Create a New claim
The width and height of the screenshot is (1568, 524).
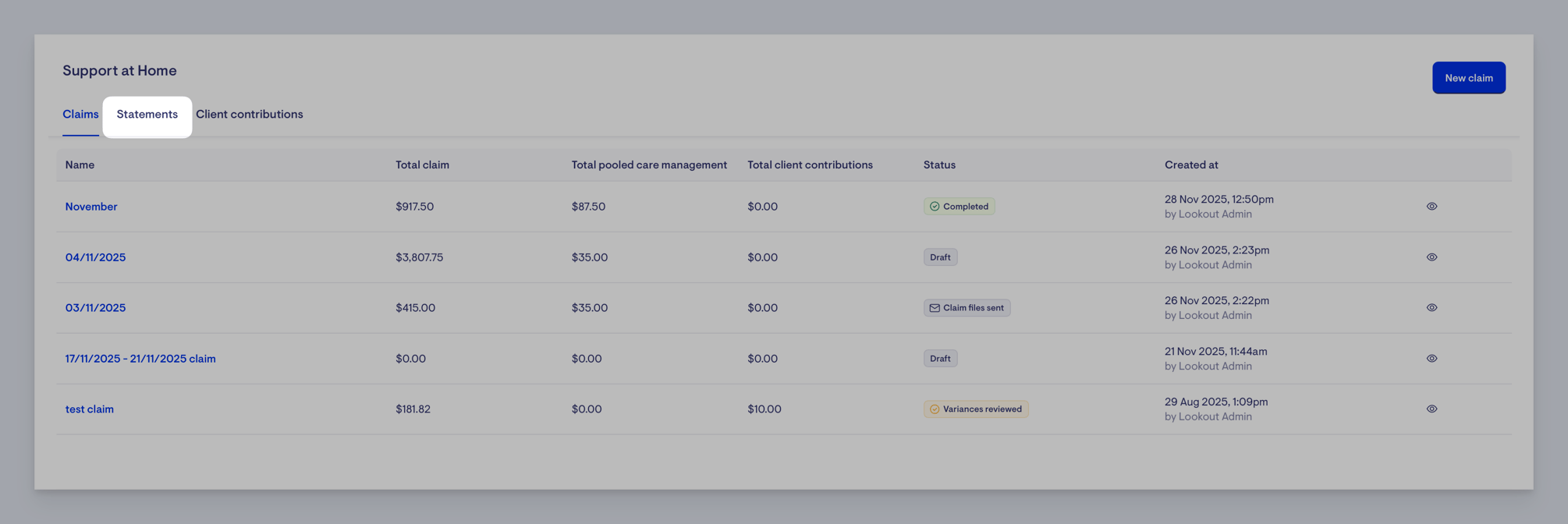click(1468, 78)
